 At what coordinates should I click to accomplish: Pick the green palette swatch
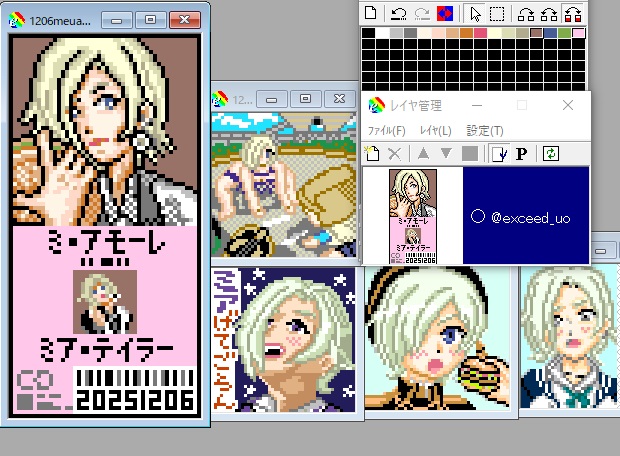pyautogui.click(x=564, y=33)
